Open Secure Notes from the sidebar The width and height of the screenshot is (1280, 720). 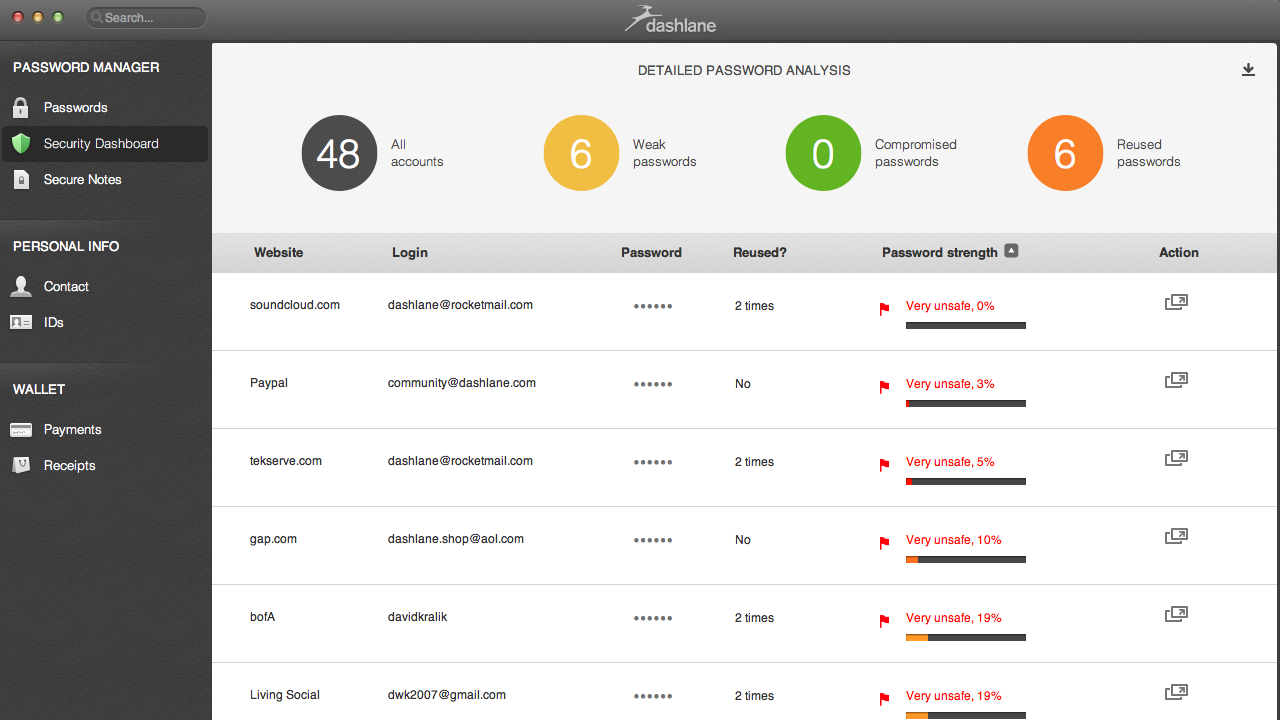(82, 180)
